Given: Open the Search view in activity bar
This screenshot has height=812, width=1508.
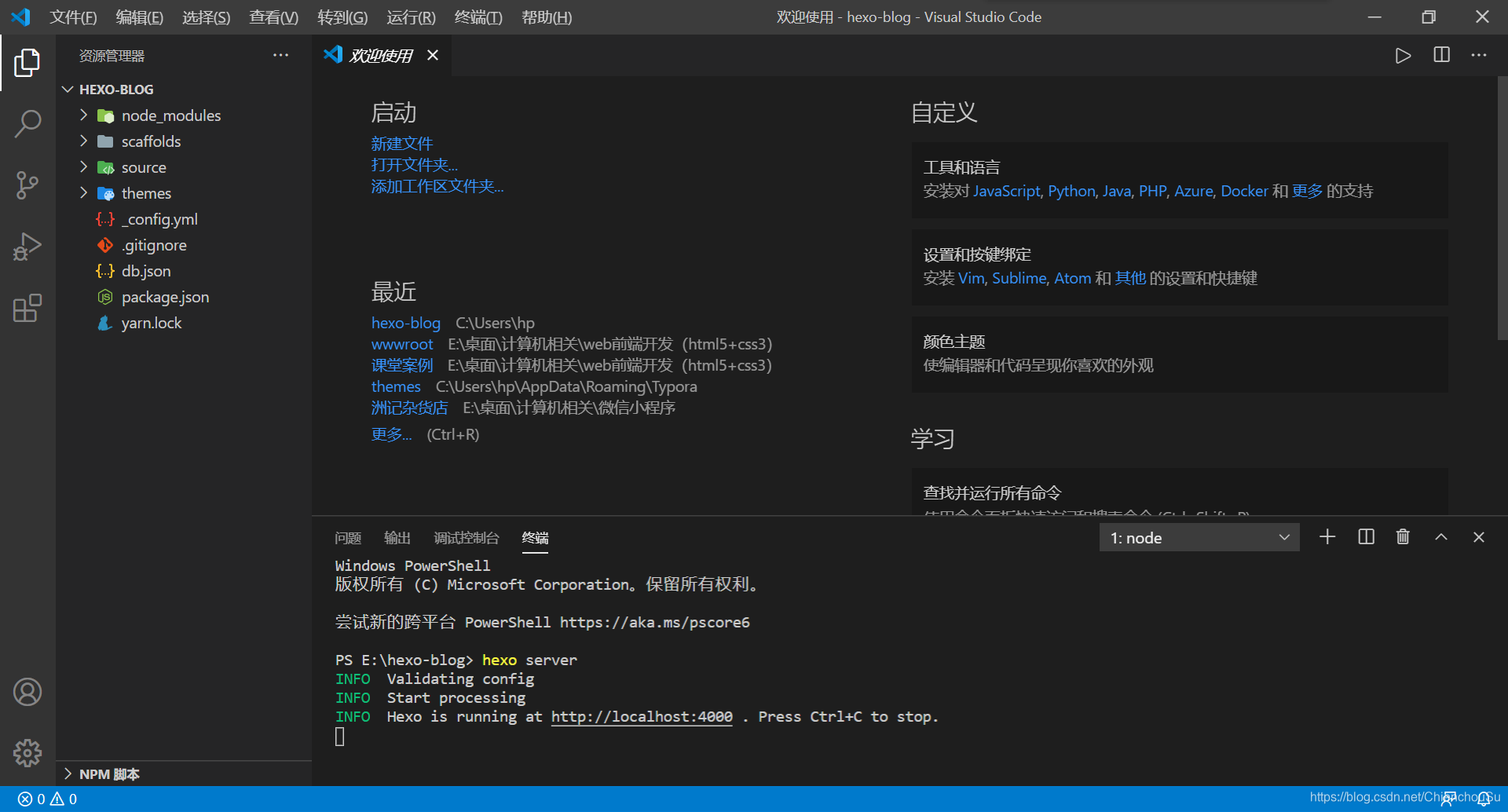Looking at the screenshot, I should pyautogui.click(x=27, y=124).
